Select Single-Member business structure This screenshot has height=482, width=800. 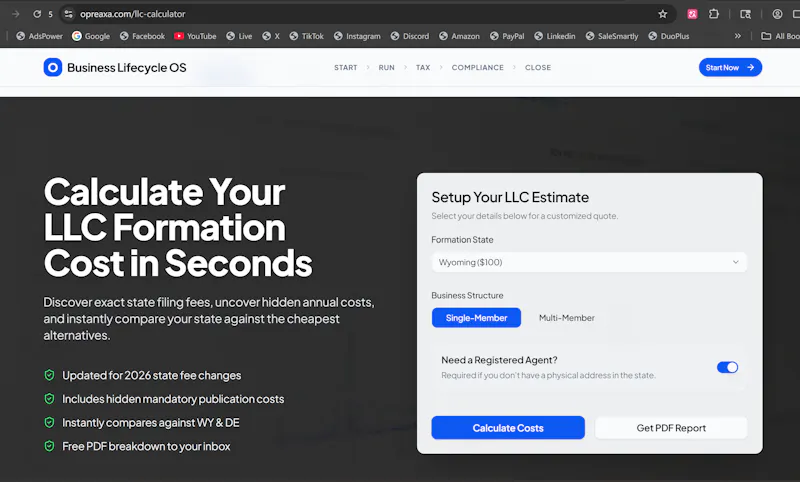click(476, 318)
